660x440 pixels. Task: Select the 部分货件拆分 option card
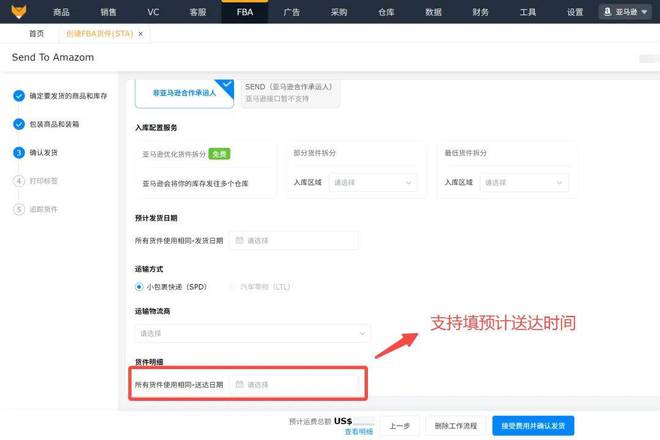pos(356,169)
